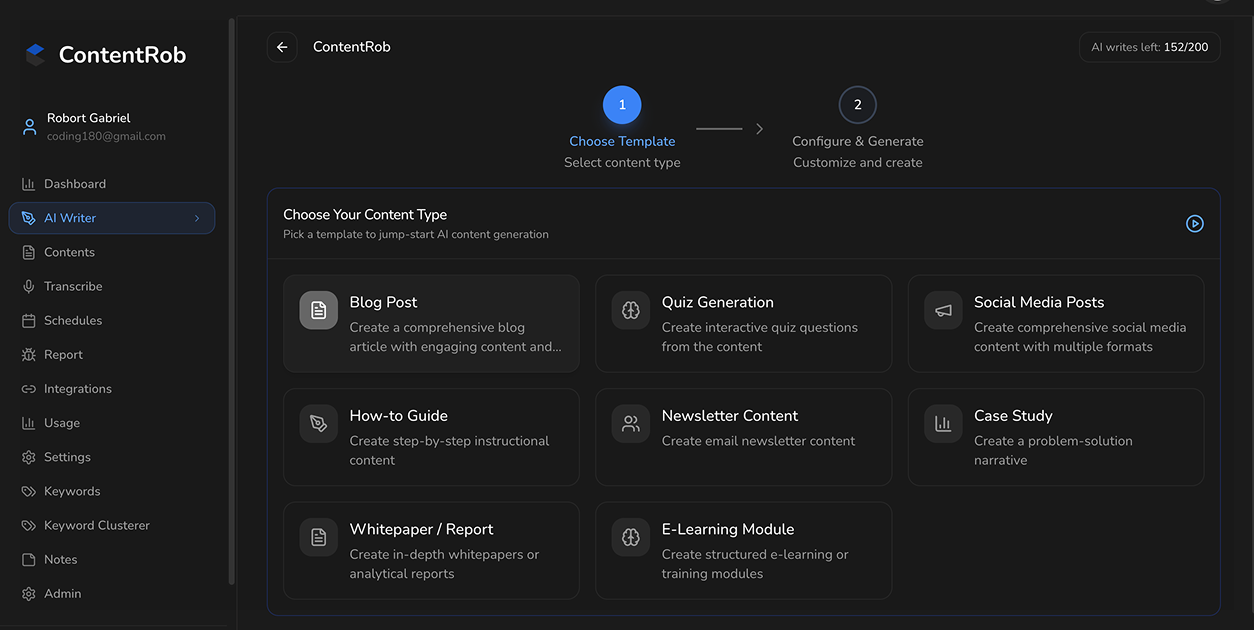This screenshot has width=1254, height=630.
Task: Click the play tutorial icon in the panel header
Action: click(1195, 223)
